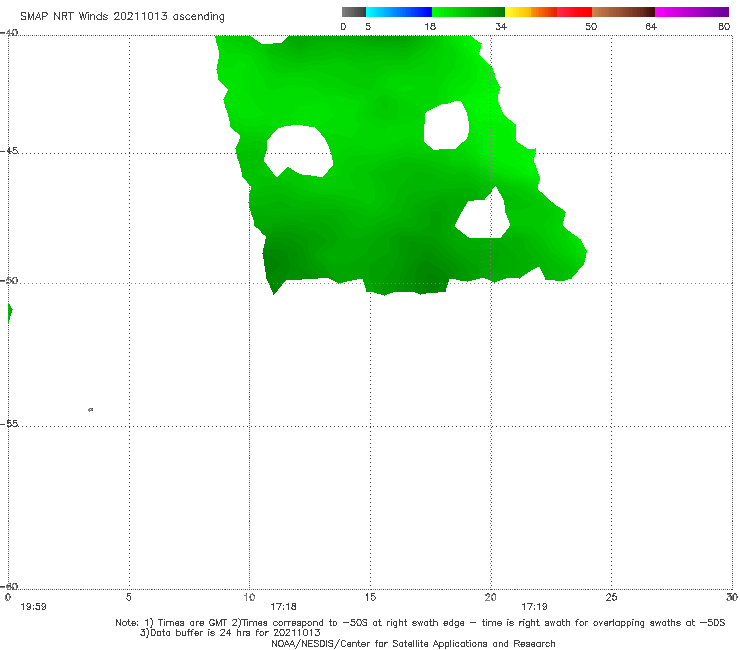Click the swath time label 19:59
The image size is (740, 650).
[x=34, y=607]
